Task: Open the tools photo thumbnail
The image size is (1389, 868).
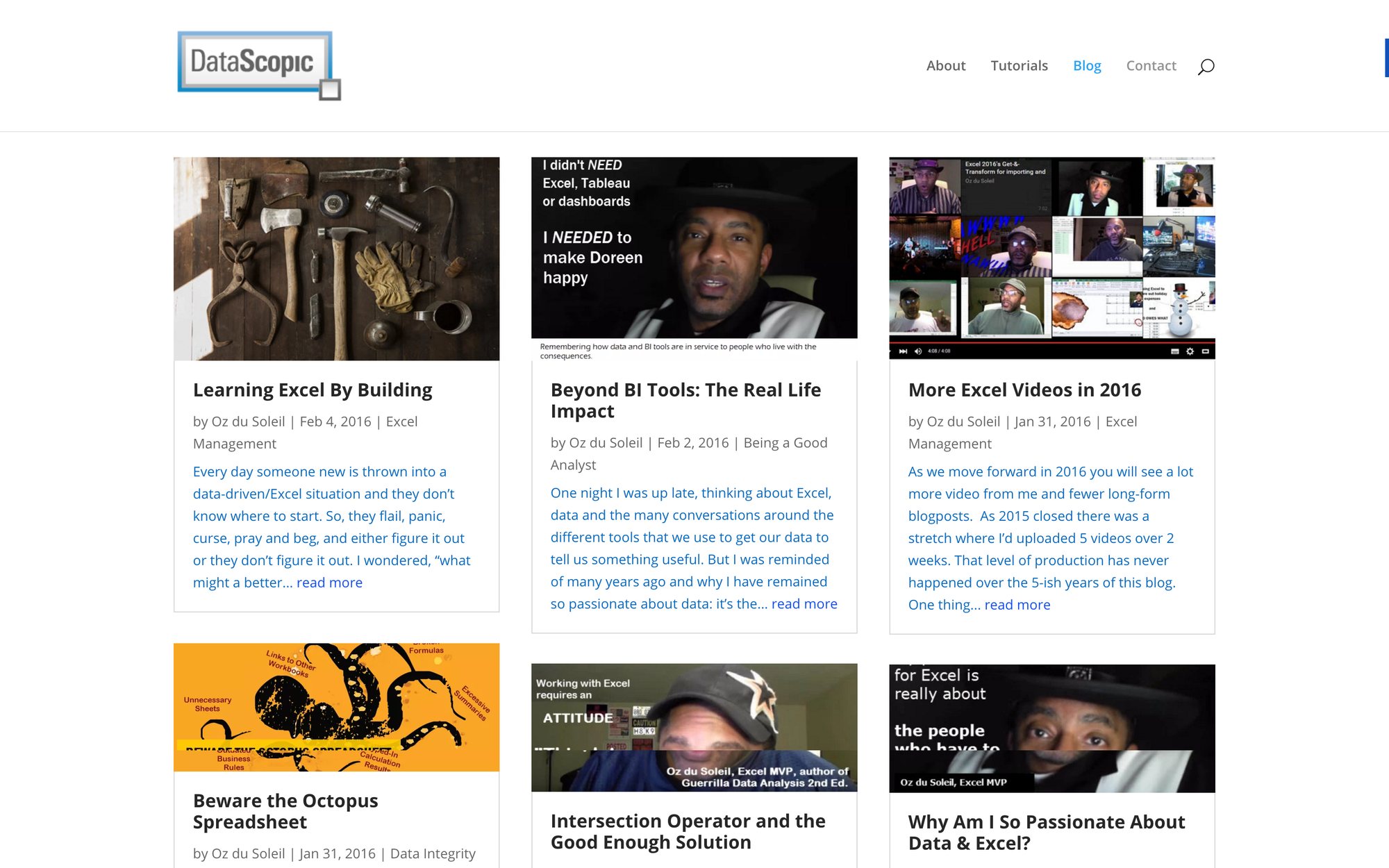Action: [336, 258]
